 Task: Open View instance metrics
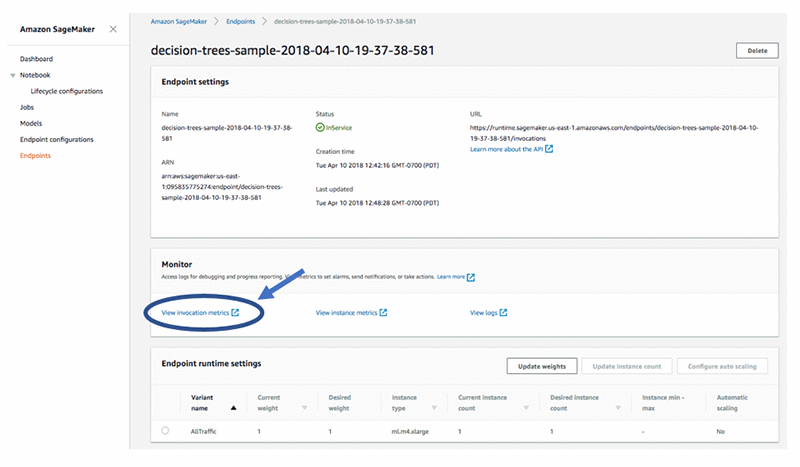pos(346,312)
